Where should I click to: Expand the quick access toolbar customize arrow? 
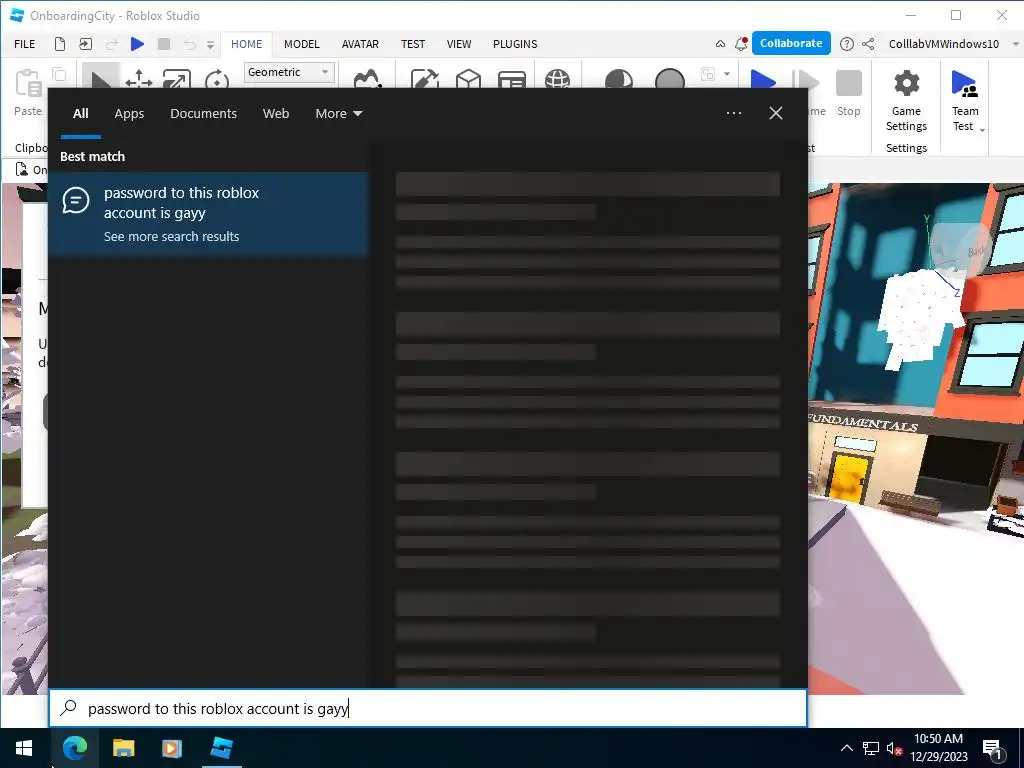point(210,45)
